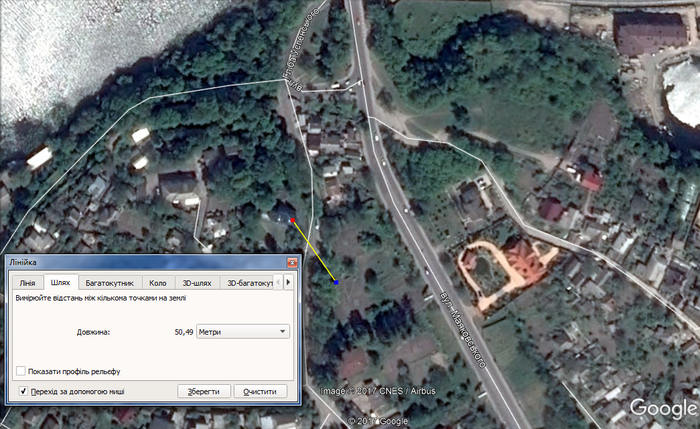Screen dimensions: 700x429
Task: Open the Метри units dropdown
Action: (x=243, y=332)
